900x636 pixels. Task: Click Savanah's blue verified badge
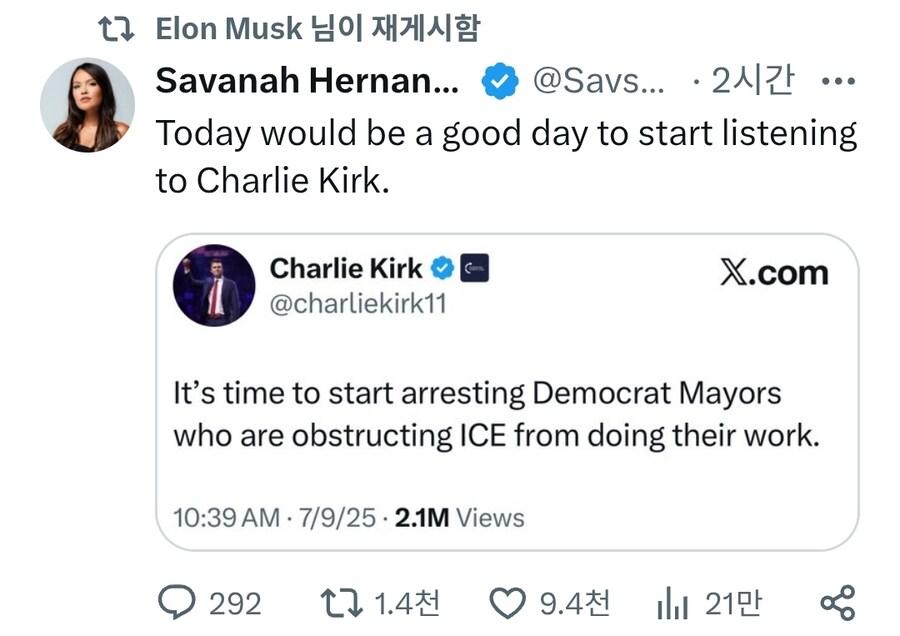pos(499,82)
